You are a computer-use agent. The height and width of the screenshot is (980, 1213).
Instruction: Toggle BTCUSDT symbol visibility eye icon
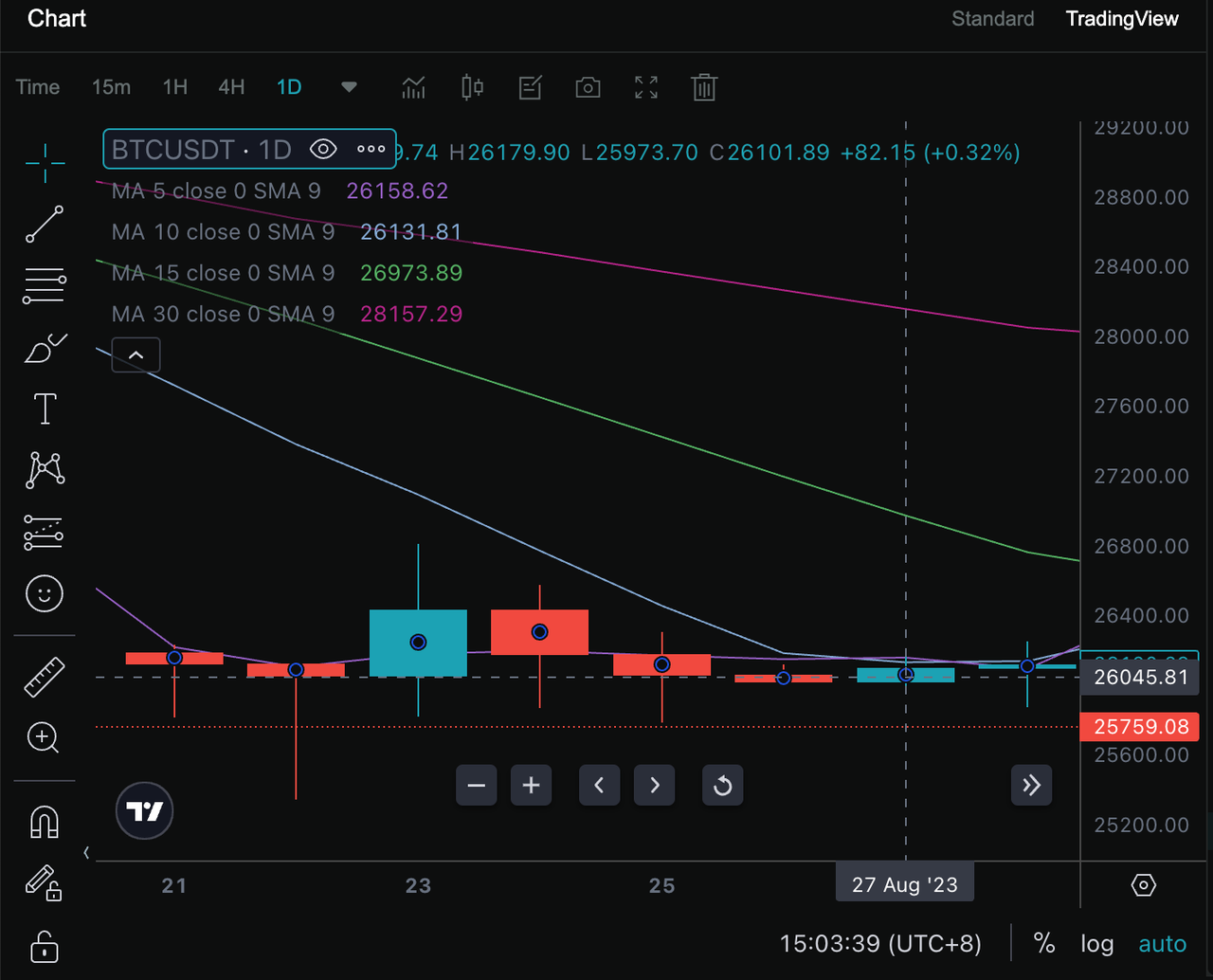pos(323,149)
